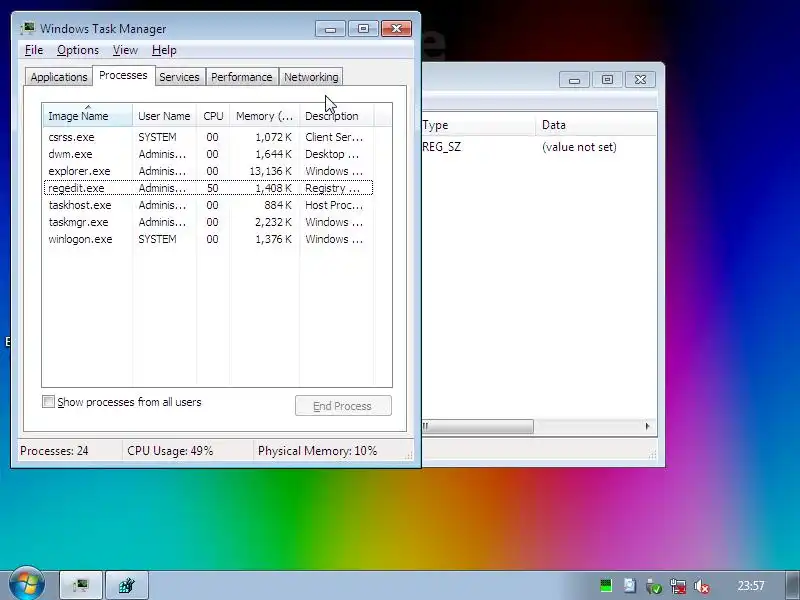800x600 pixels.
Task: Close the Windows Task Manager window
Action: point(396,29)
